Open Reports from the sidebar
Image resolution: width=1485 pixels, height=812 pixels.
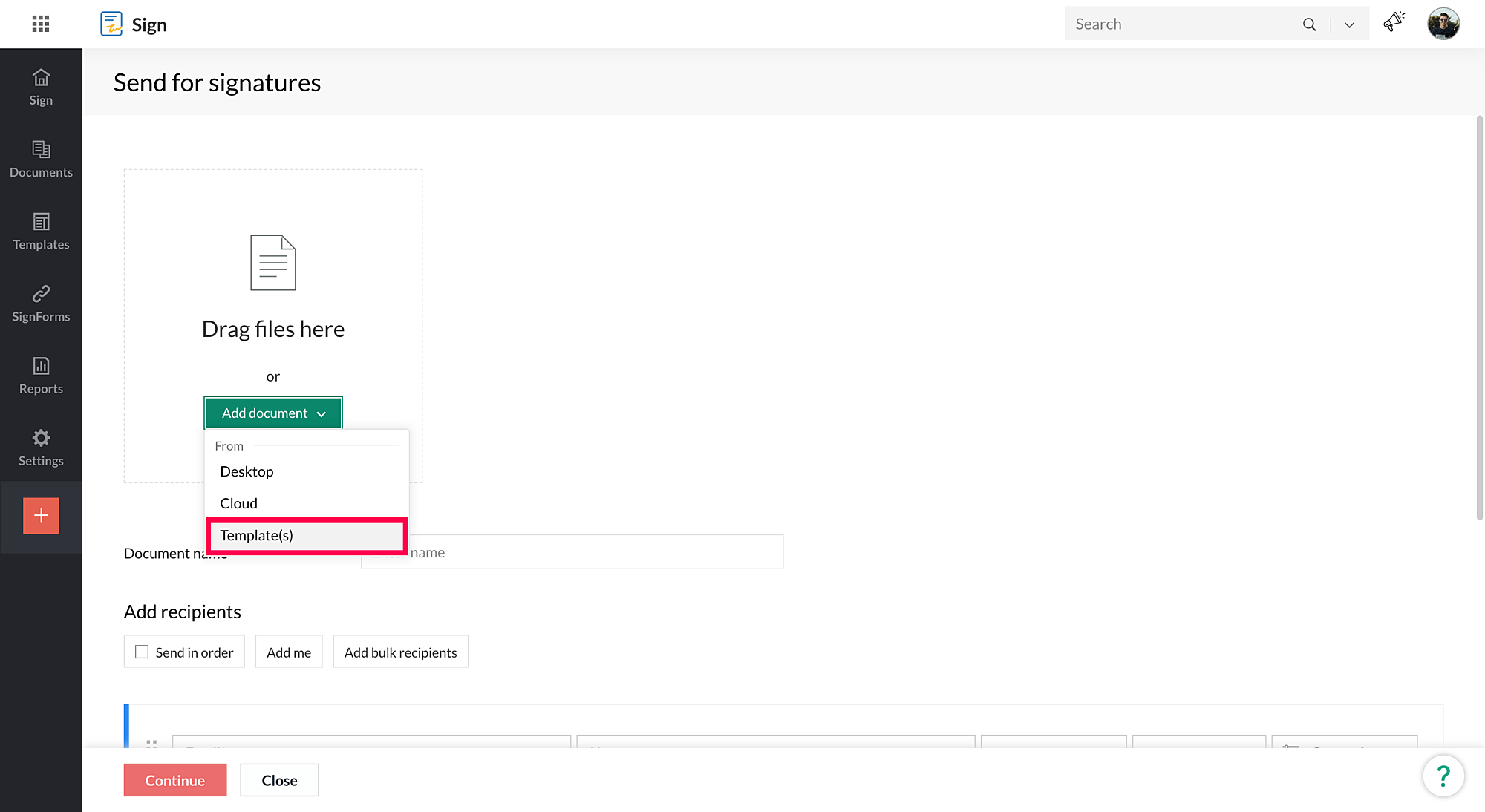pyautogui.click(x=41, y=375)
